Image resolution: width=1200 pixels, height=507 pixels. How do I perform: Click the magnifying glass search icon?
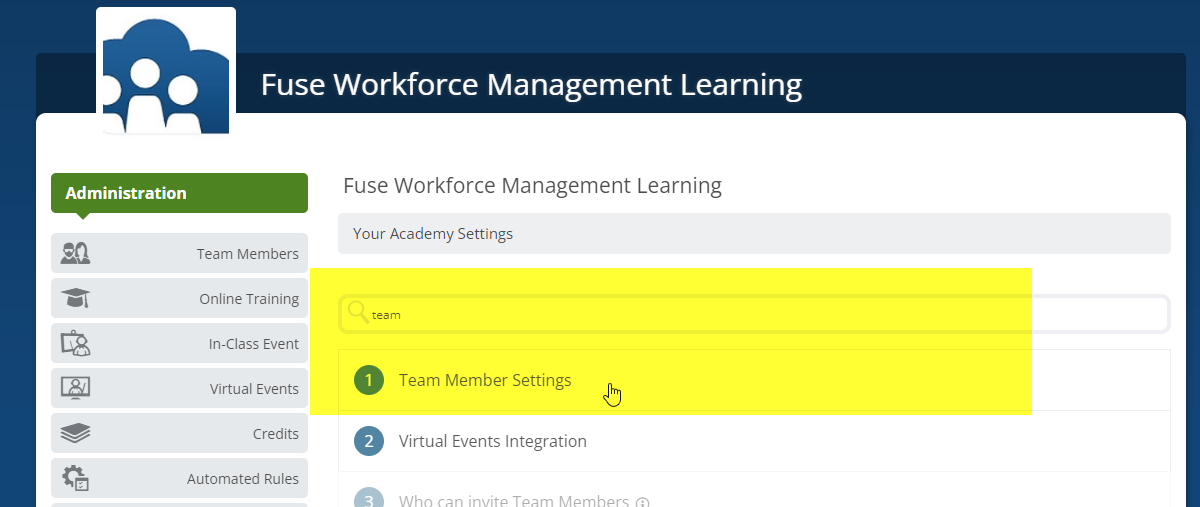[357, 313]
